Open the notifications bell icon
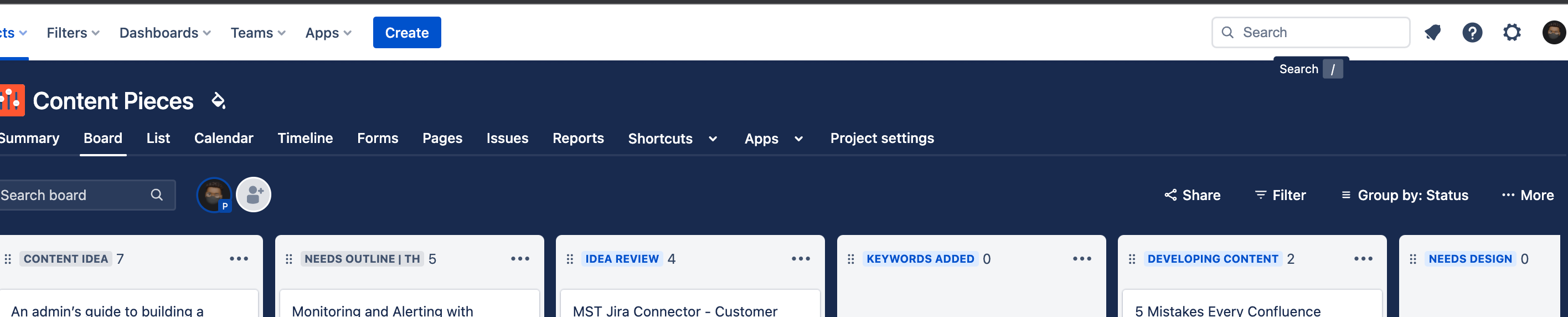This screenshot has width=1568, height=317. (x=1432, y=32)
